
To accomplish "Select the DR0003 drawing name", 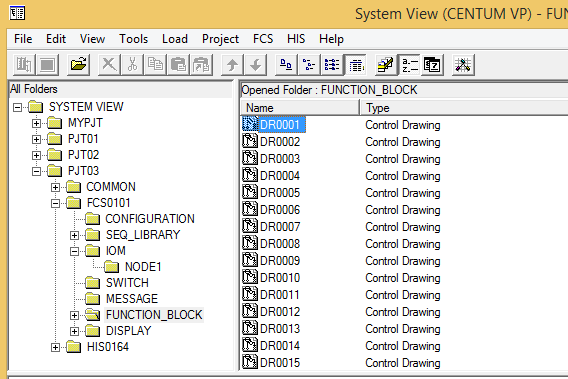I will (280, 158).
